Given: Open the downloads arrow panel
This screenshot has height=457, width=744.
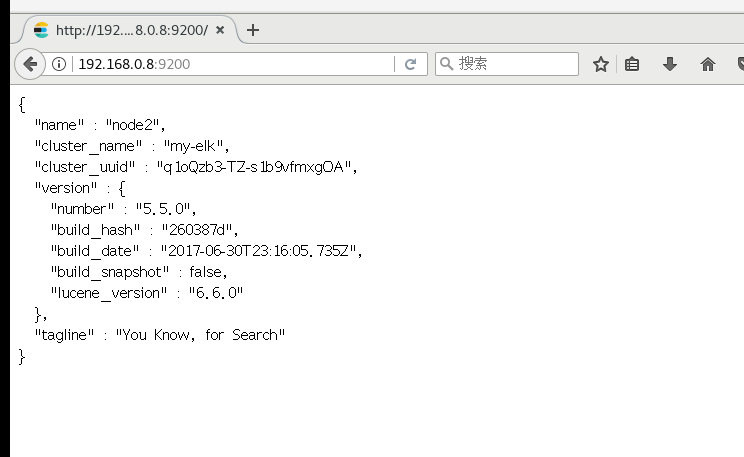Looking at the screenshot, I should coord(670,64).
